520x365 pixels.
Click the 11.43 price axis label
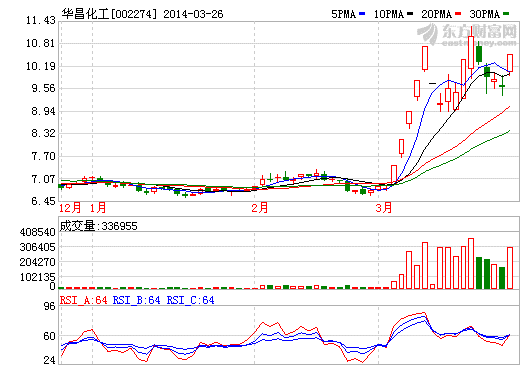[41, 21]
